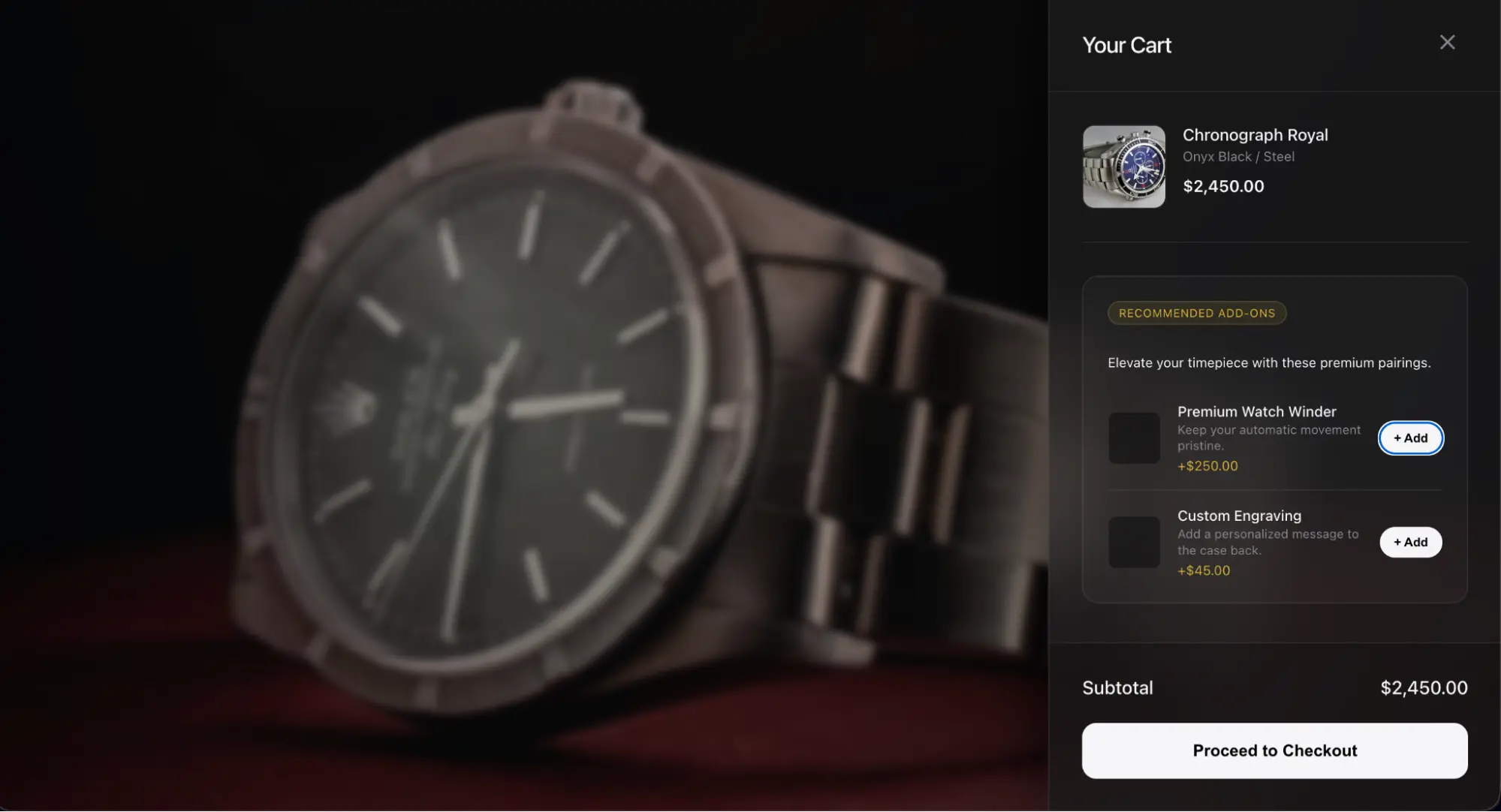Click the 'Elevate your timepiece' description text

(x=1269, y=363)
